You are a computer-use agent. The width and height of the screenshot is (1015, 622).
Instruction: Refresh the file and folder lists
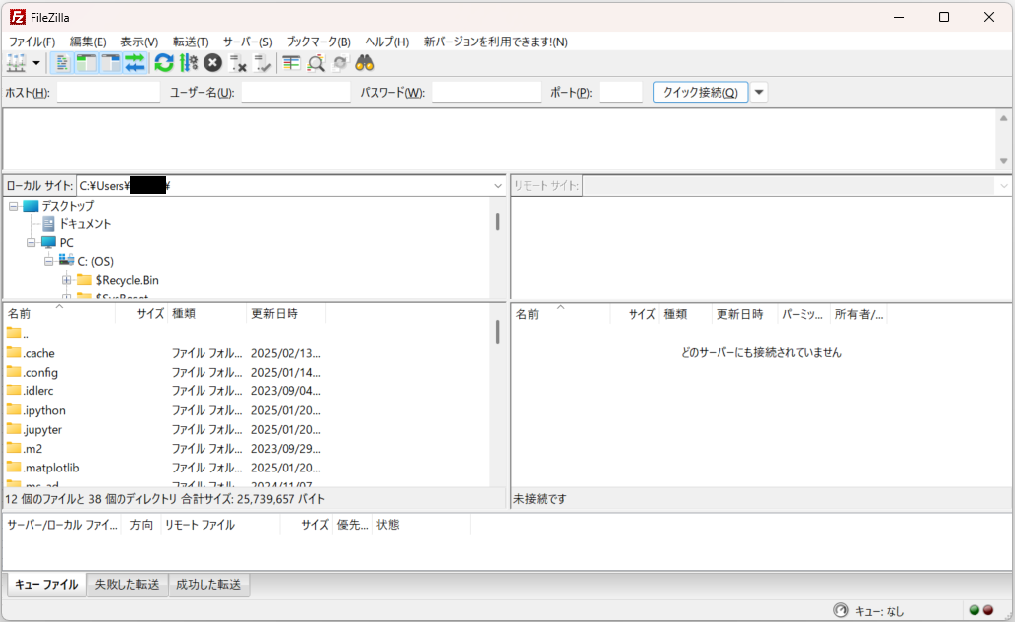click(164, 63)
